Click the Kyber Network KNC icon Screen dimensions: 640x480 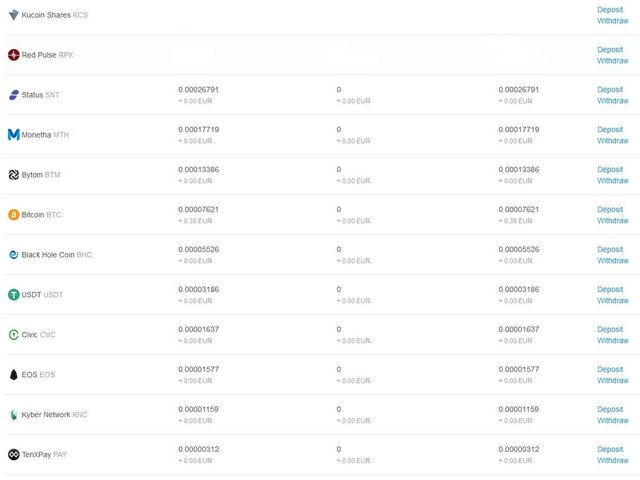point(13,415)
